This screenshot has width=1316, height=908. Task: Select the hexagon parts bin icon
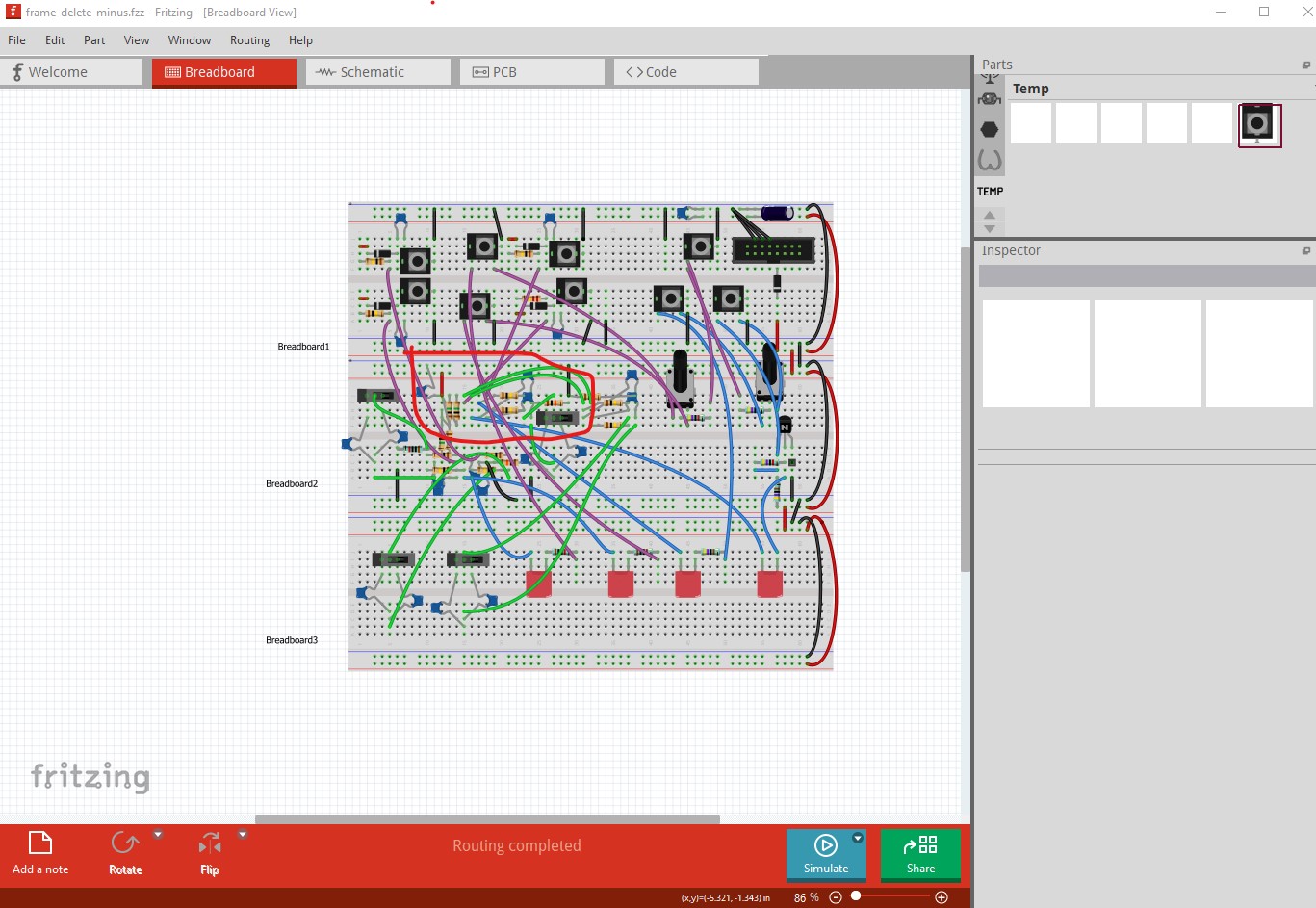click(989, 129)
